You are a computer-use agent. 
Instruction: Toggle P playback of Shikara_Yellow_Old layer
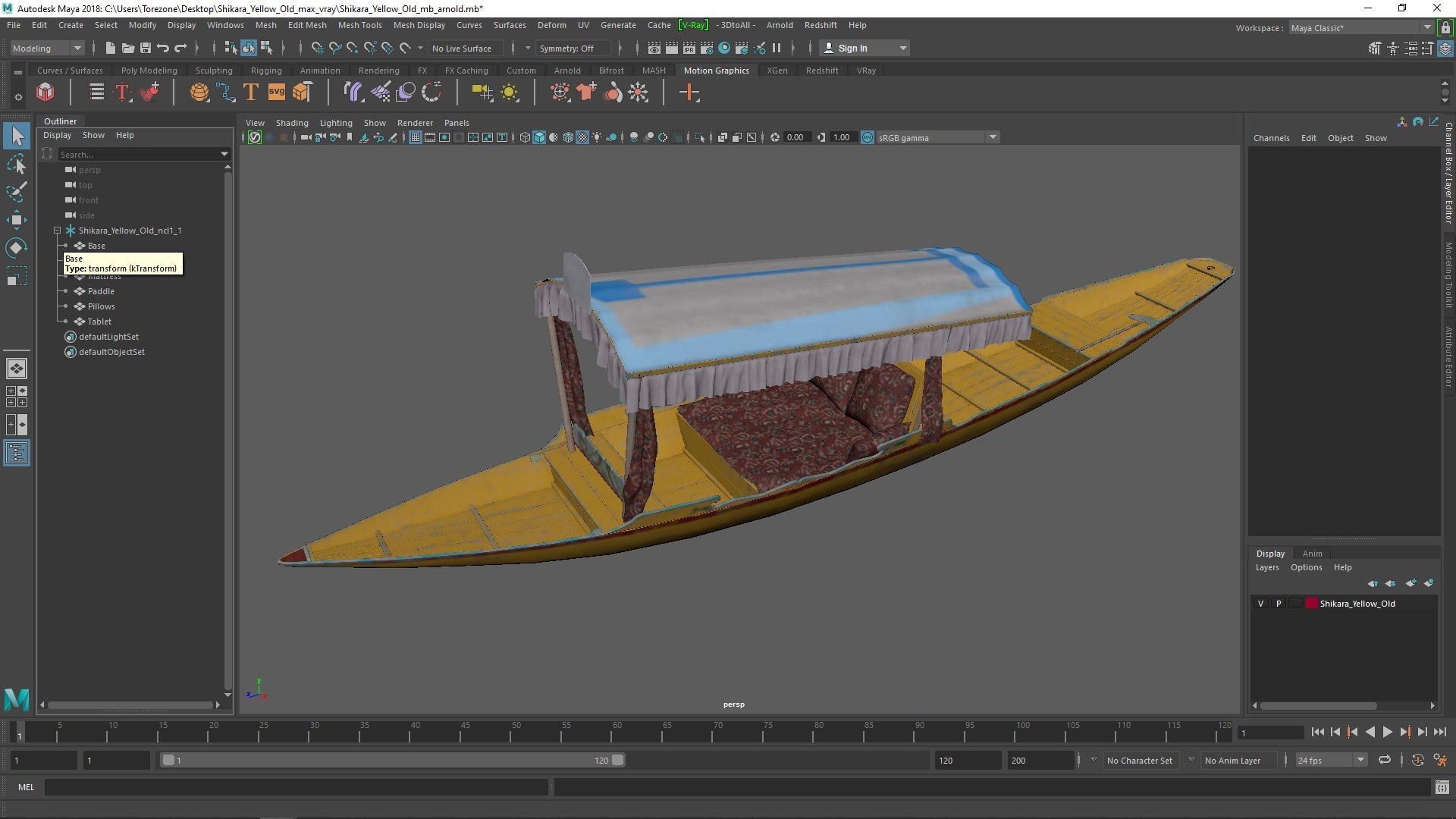coord(1279,604)
